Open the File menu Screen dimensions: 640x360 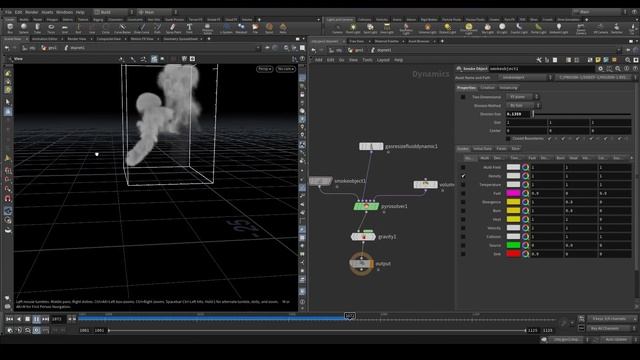tap(8, 12)
